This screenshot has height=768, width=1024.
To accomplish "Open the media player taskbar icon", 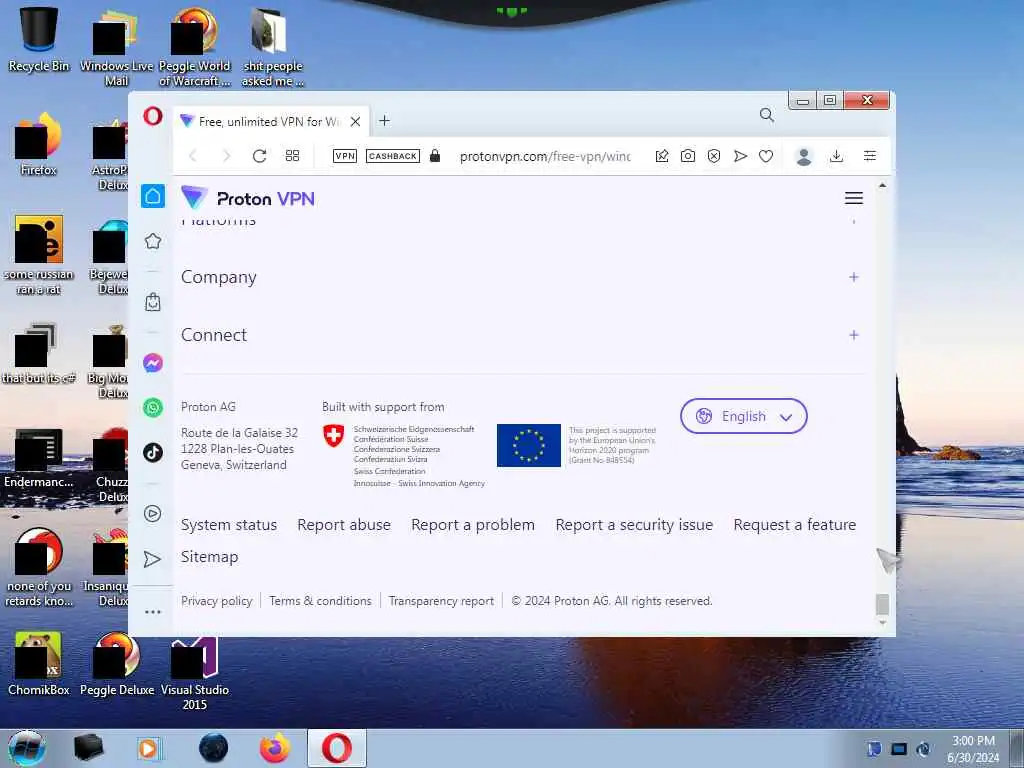I will [150, 748].
